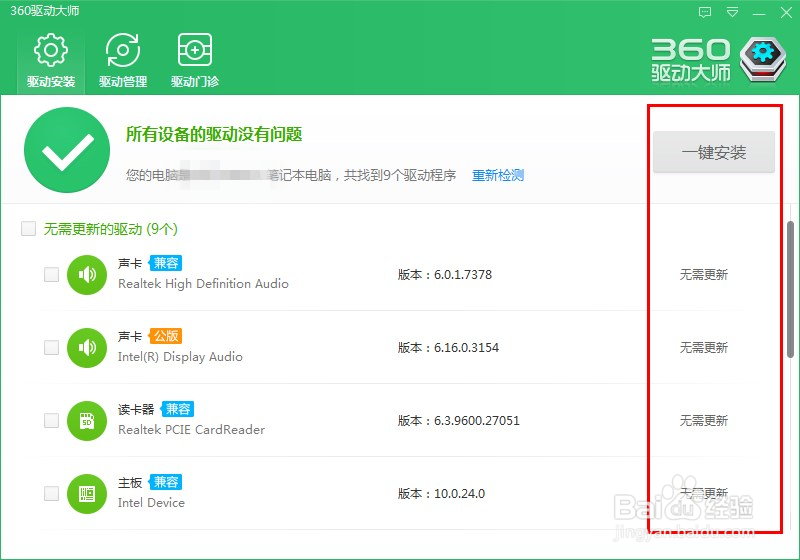Click the 重新检测 link

click(x=498, y=175)
